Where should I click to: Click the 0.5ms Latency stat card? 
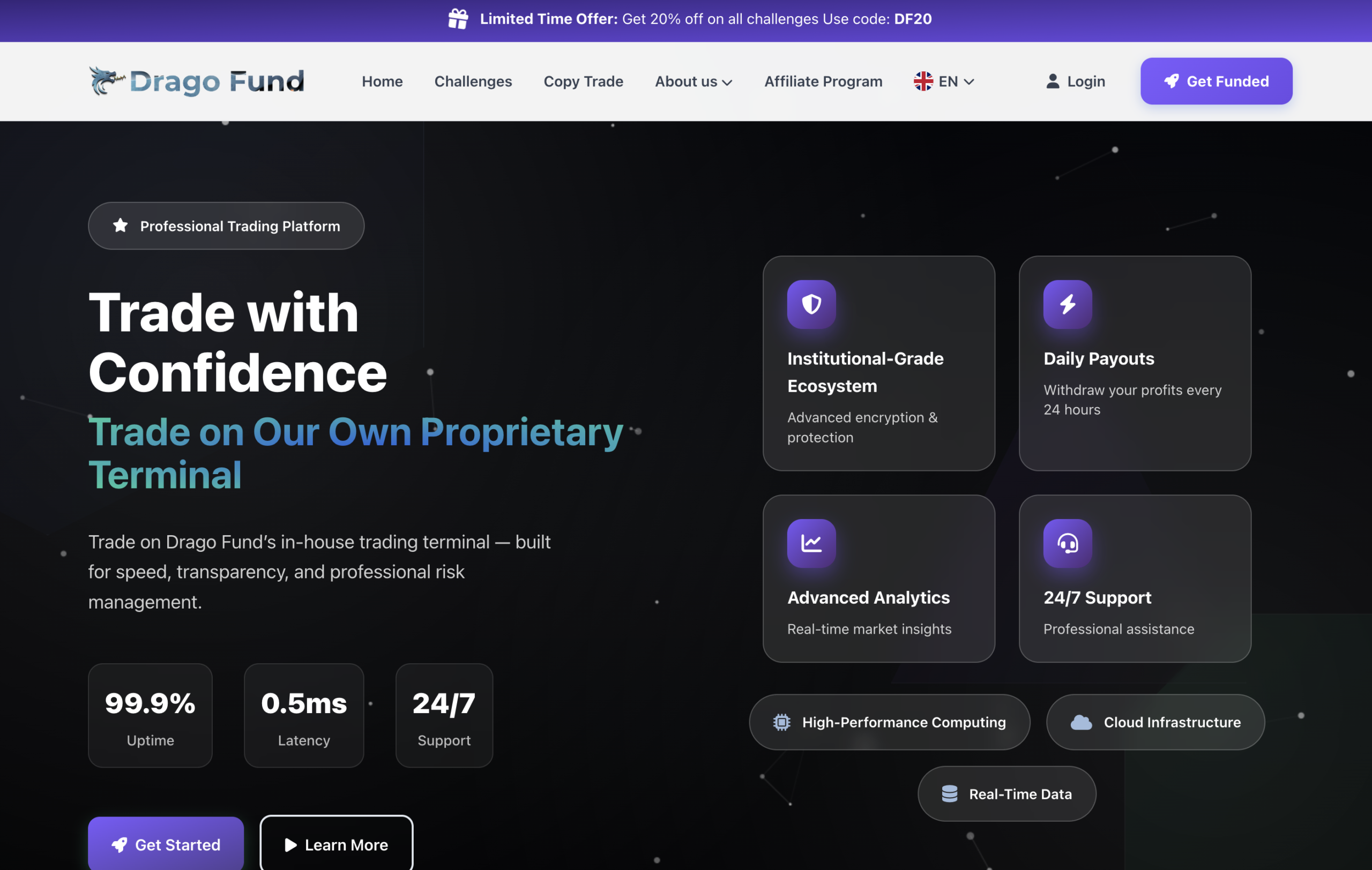304,715
